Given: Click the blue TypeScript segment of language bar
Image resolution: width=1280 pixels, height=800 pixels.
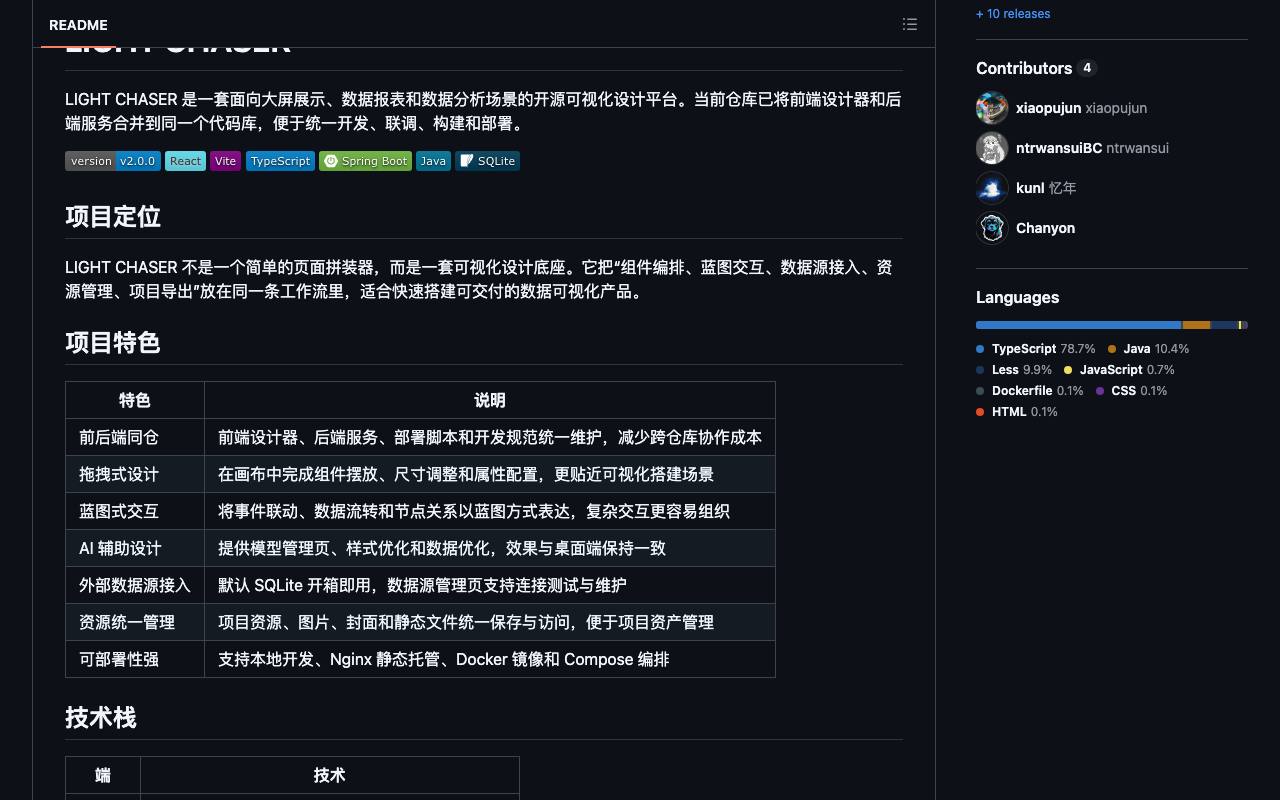Looking at the screenshot, I should (x=1079, y=325).
